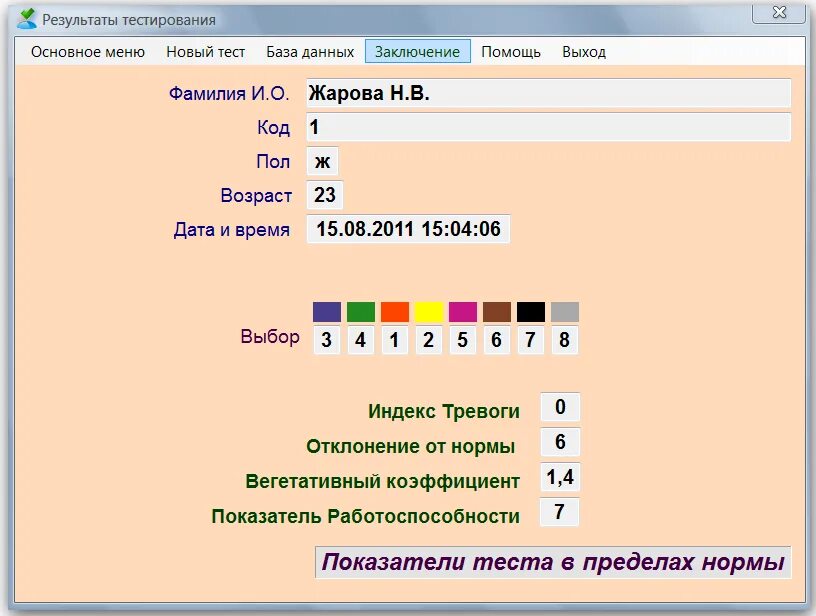The image size is (816, 616).
Task: Click choice number 7 under black swatch
Action: tap(530, 340)
